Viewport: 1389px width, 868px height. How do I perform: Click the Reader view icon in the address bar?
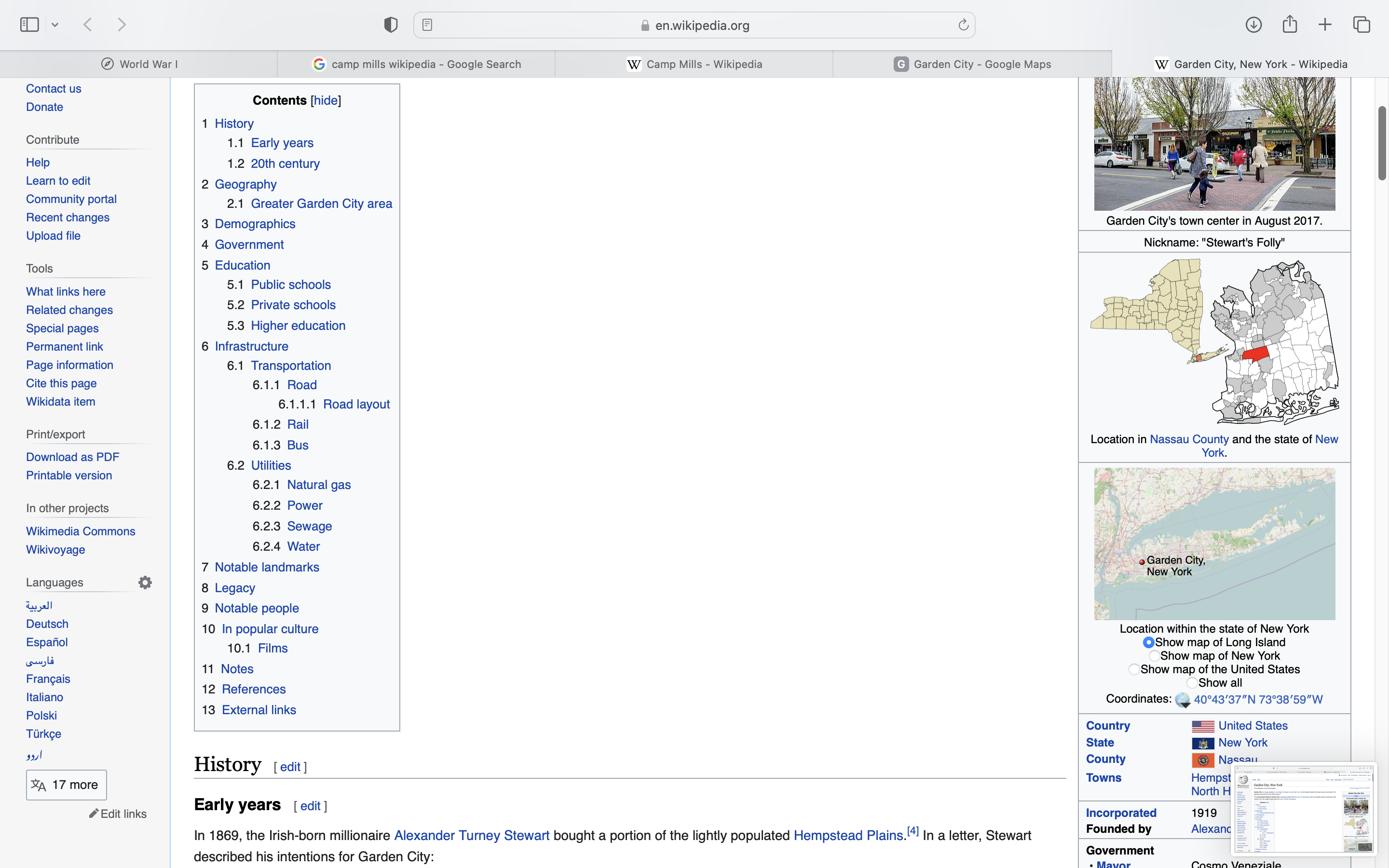click(x=428, y=25)
